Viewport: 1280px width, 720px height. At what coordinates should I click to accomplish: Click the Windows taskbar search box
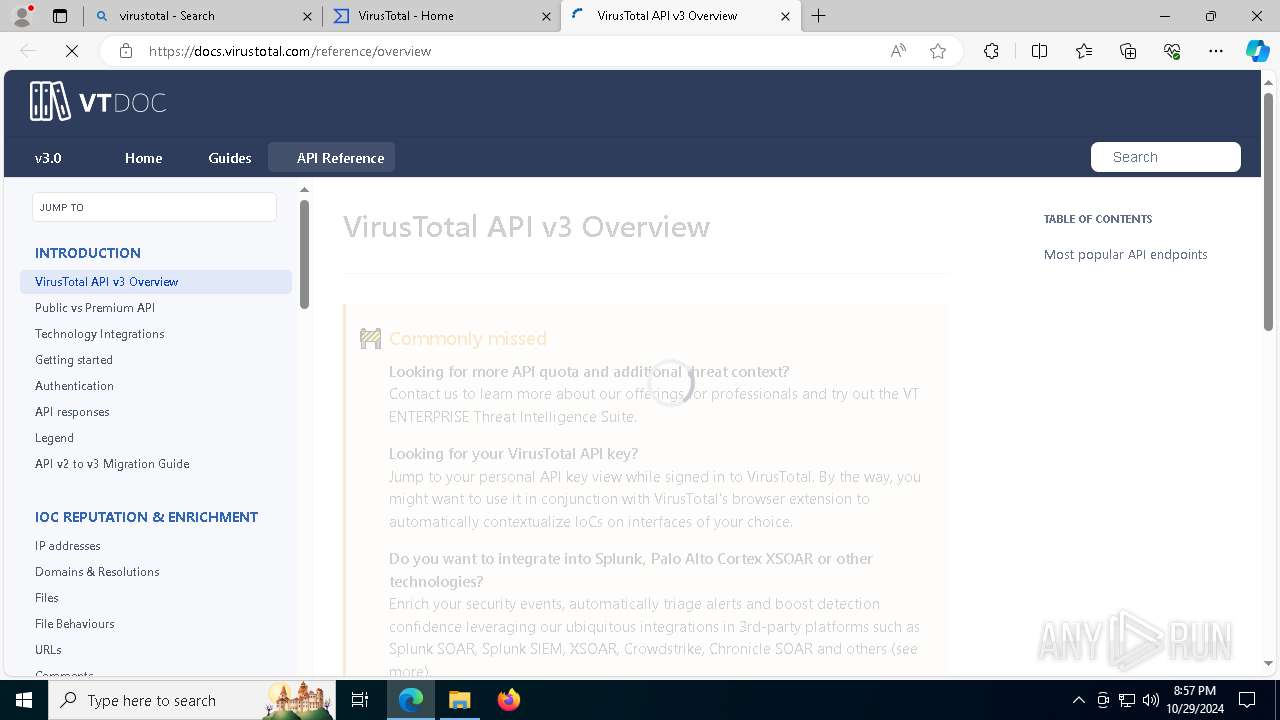click(190, 700)
